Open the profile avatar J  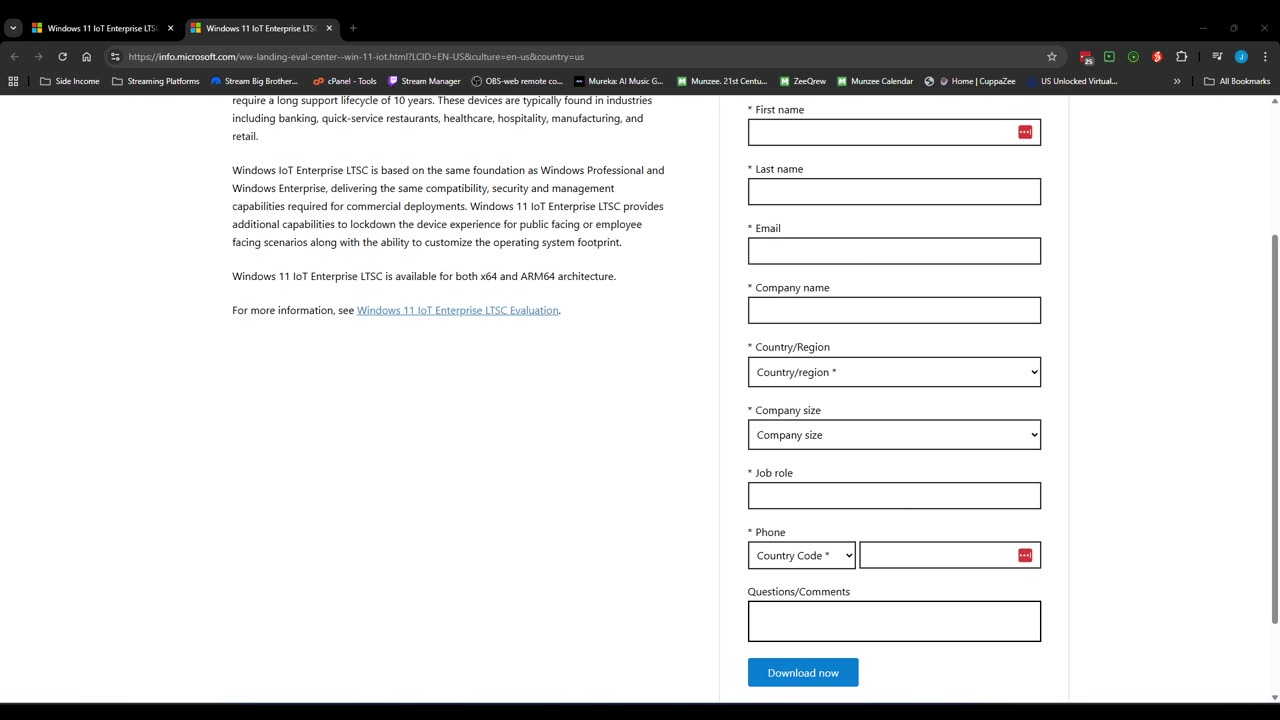(x=1241, y=57)
